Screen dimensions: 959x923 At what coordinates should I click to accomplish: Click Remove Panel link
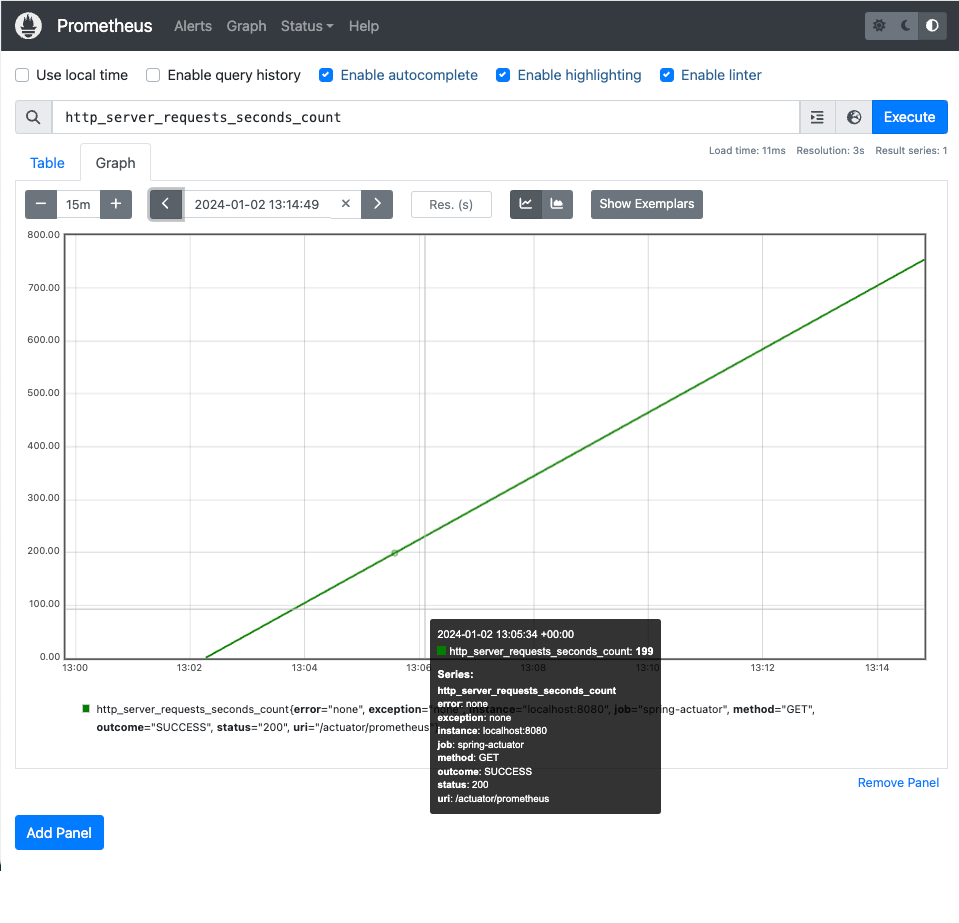tap(898, 783)
